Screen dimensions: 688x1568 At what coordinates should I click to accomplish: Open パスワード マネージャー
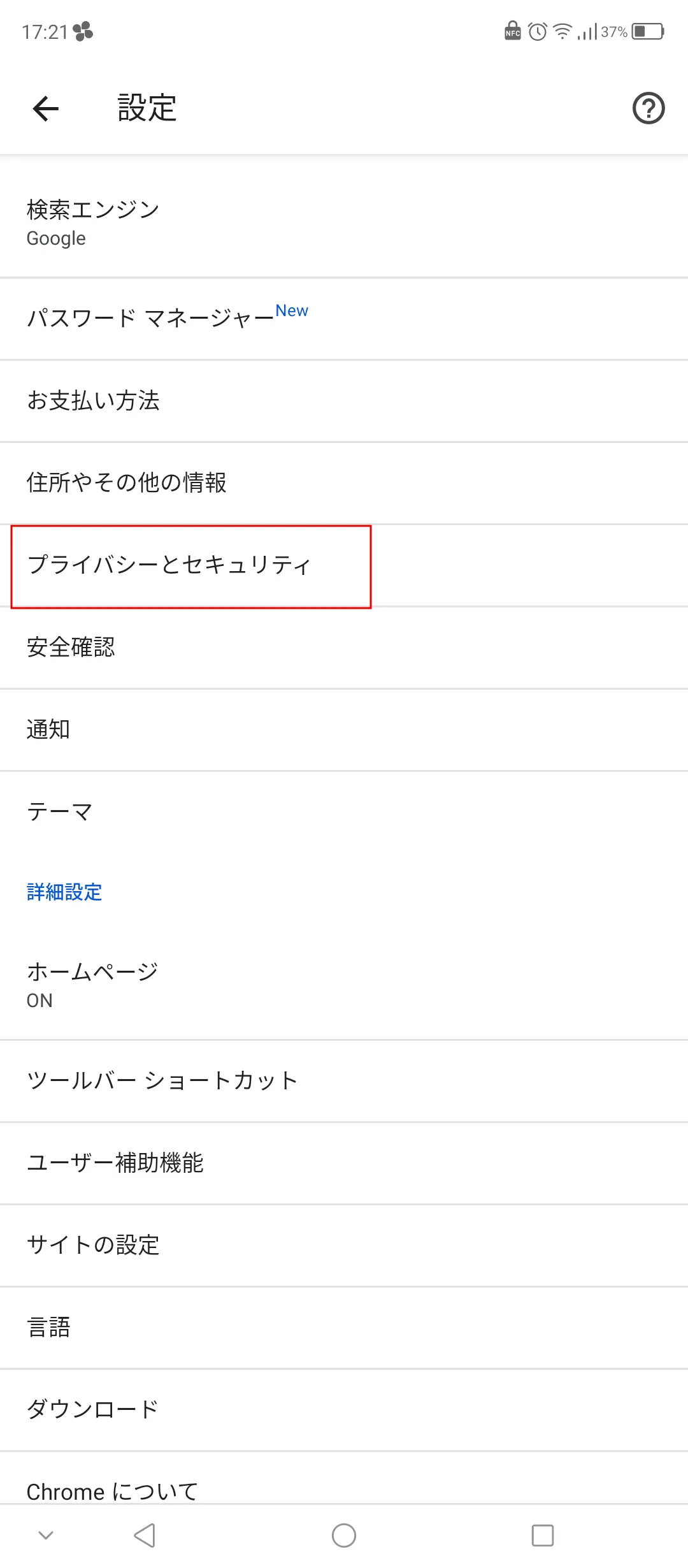click(344, 318)
